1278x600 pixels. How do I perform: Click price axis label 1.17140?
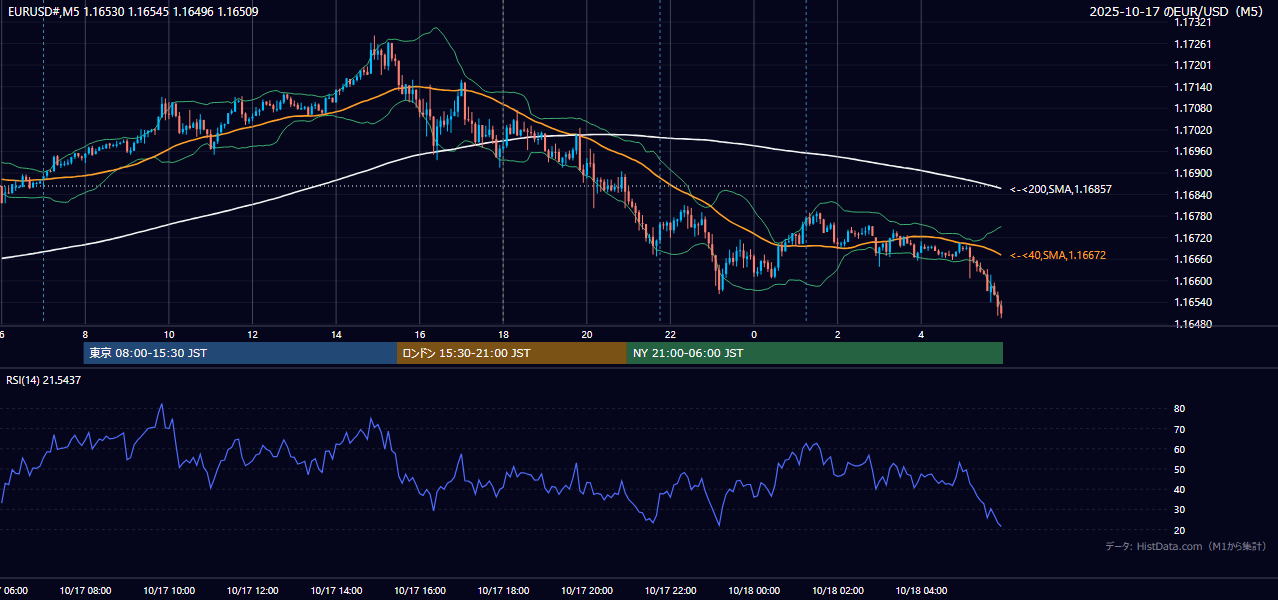pyautogui.click(x=1192, y=87)
